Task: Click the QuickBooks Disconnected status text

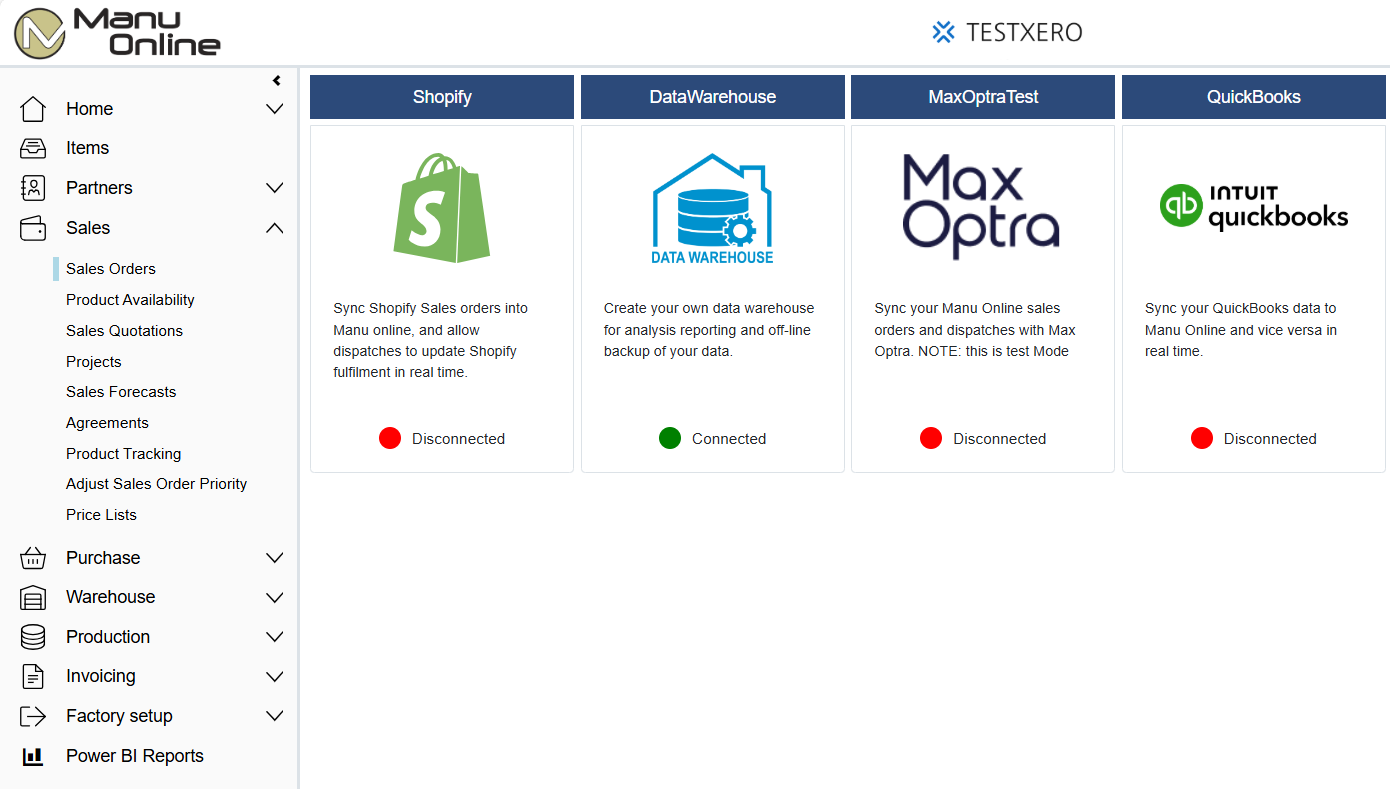Action: click(1270, 438)
